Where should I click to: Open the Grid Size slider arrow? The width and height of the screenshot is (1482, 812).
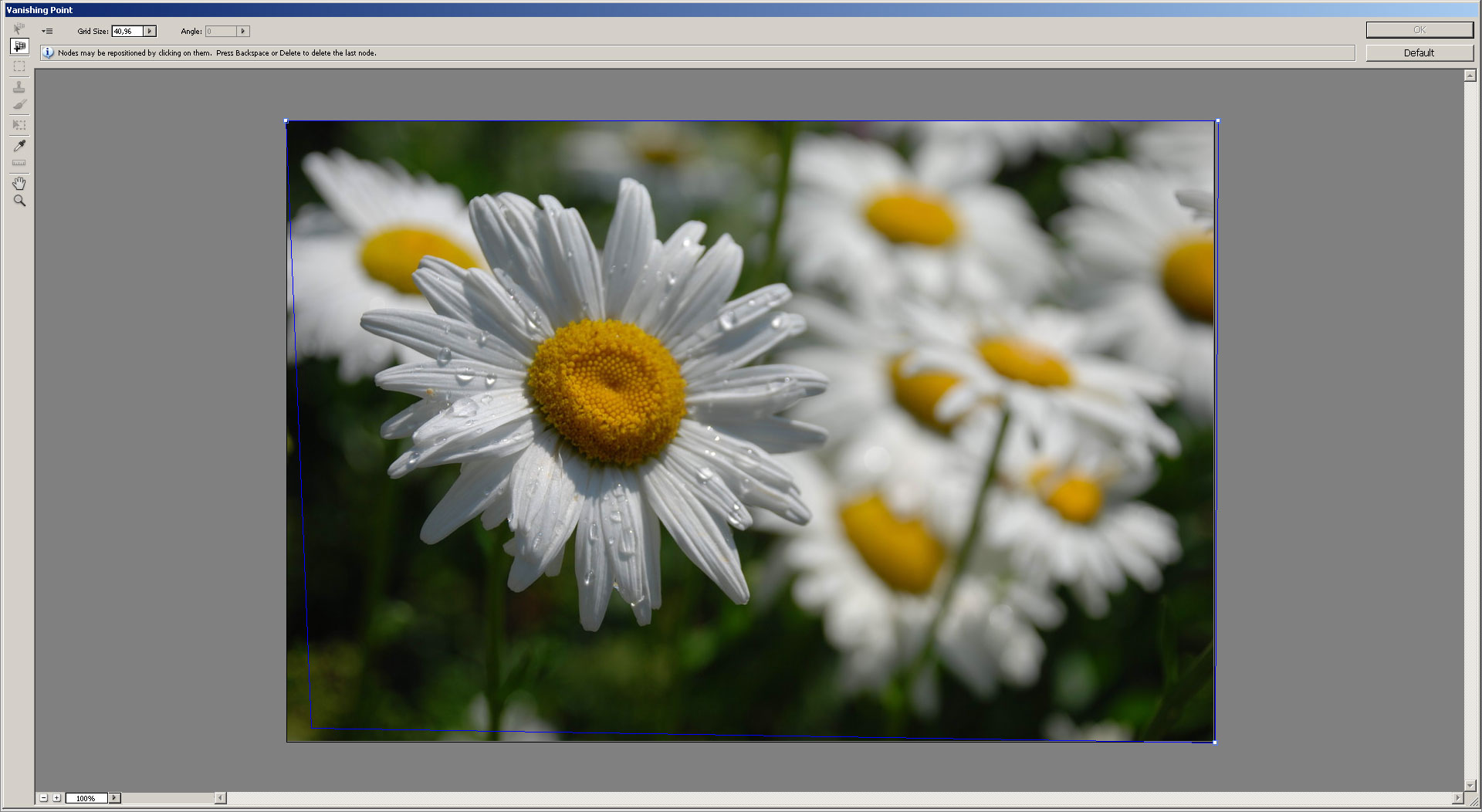[x=150, y=32]
